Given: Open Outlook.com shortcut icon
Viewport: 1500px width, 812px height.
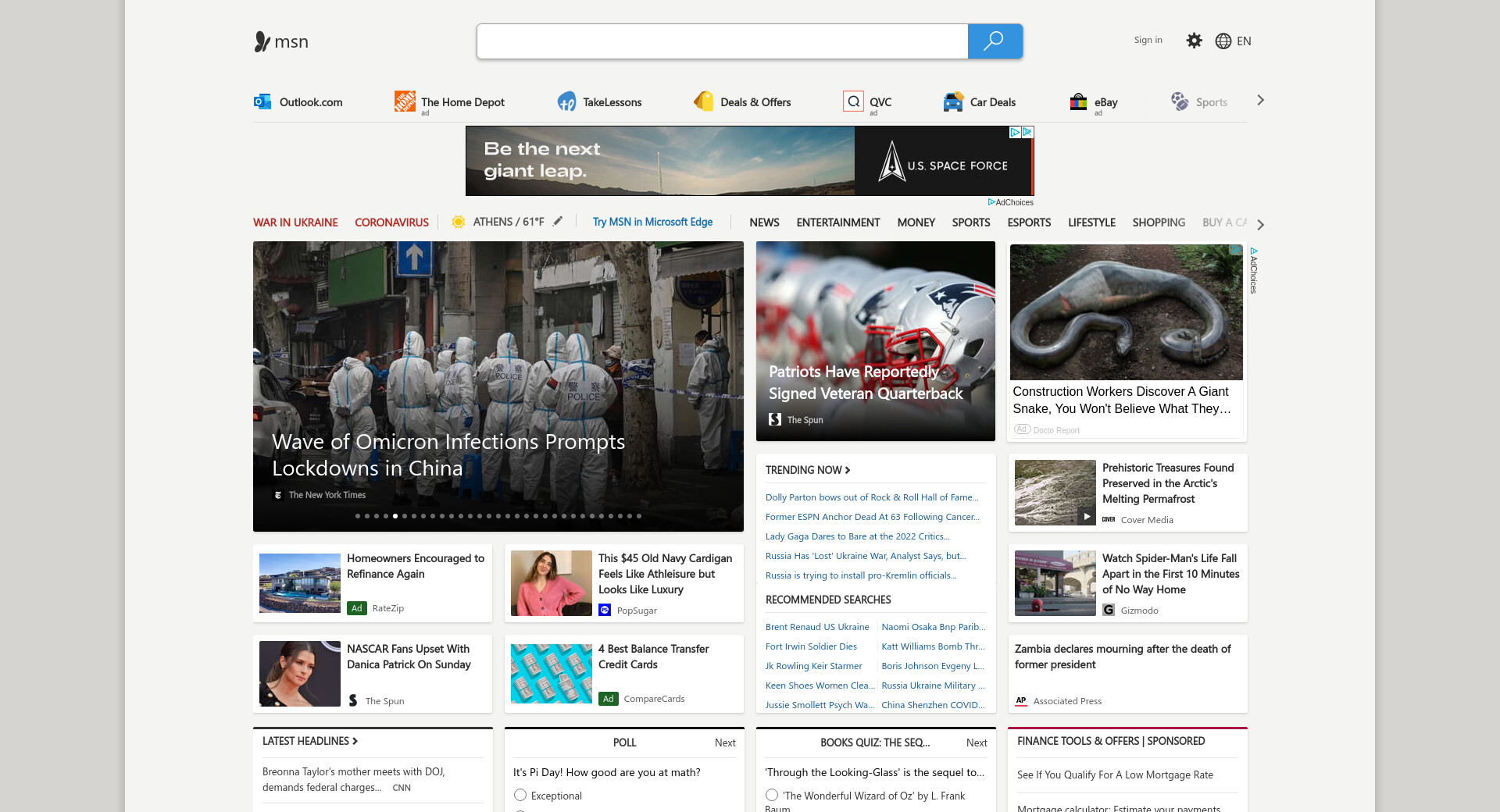Looking at the screenshot, I should coord(262,101).
